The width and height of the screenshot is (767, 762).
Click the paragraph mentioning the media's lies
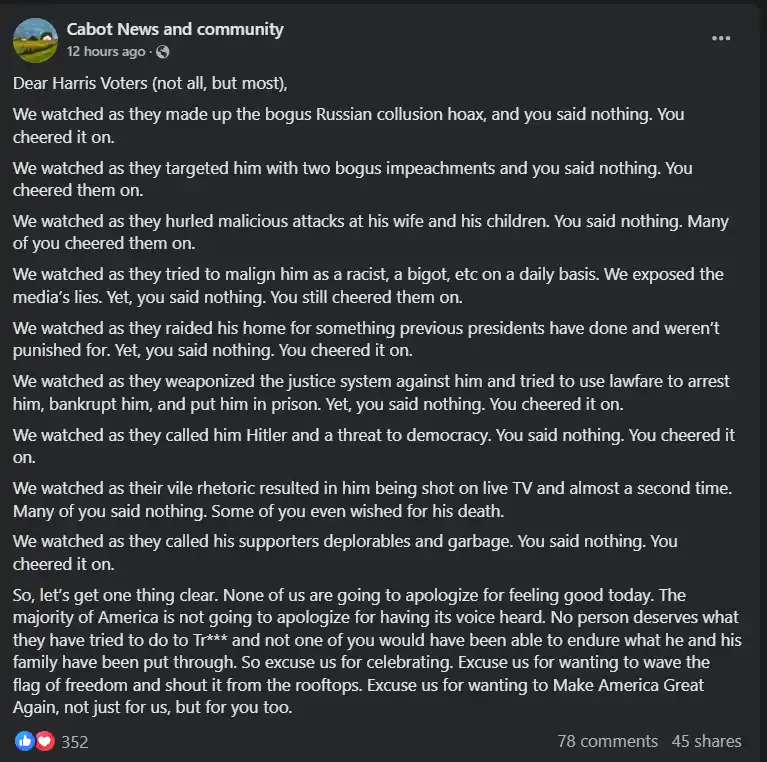point(368,286)
